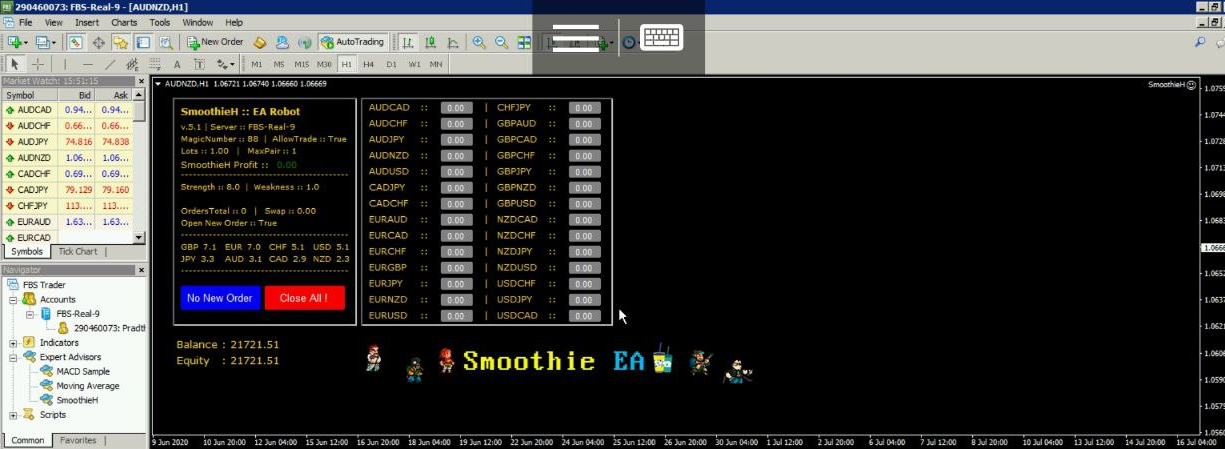Expand the Indicators tree node
The image size is (1225, 449).
[x=13, y=342]
